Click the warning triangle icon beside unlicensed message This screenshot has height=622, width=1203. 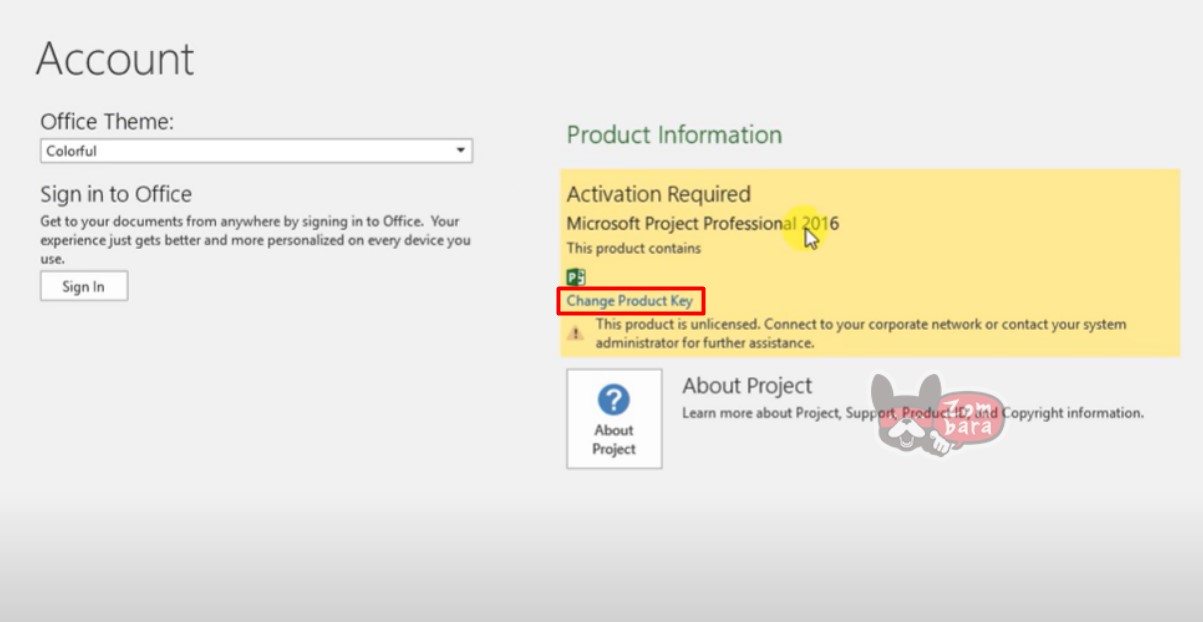pyautogui.click(x=575, y=333)
